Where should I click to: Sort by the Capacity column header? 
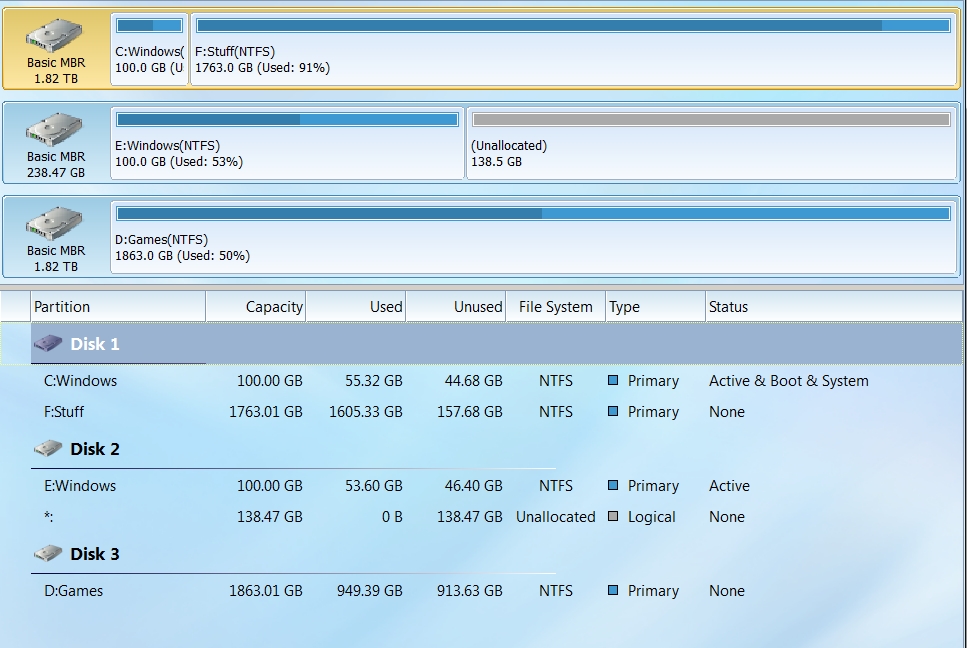[256, 306]
